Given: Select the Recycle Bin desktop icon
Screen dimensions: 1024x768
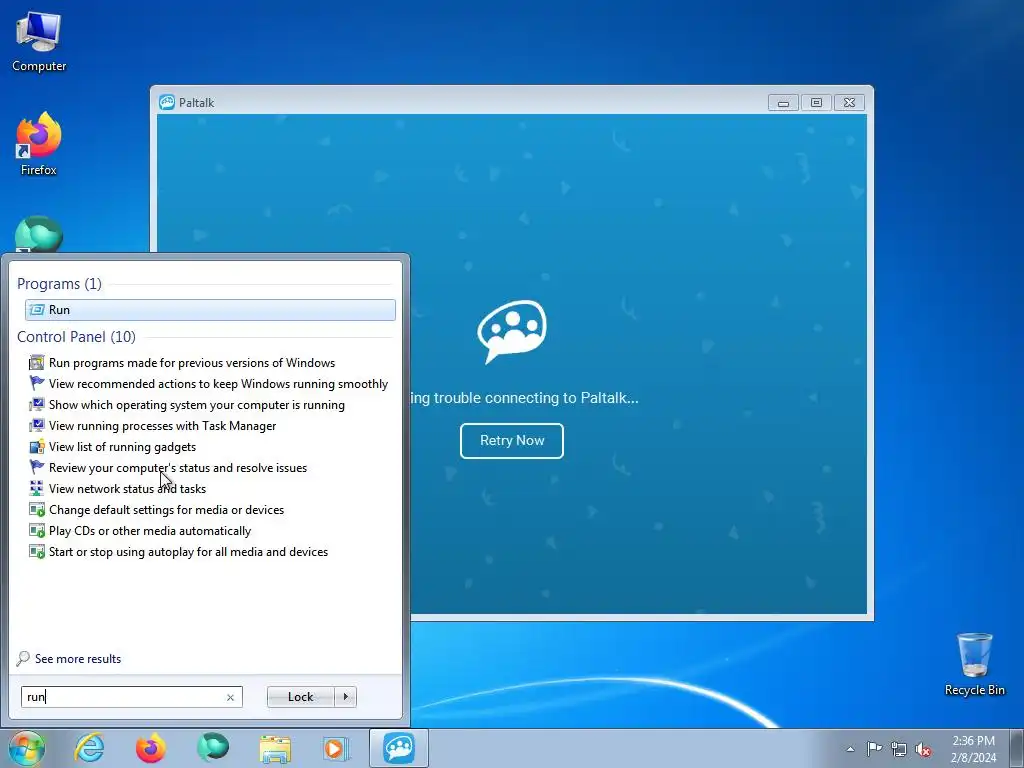Looking at the screenshot, I should (x=974, y=664).
